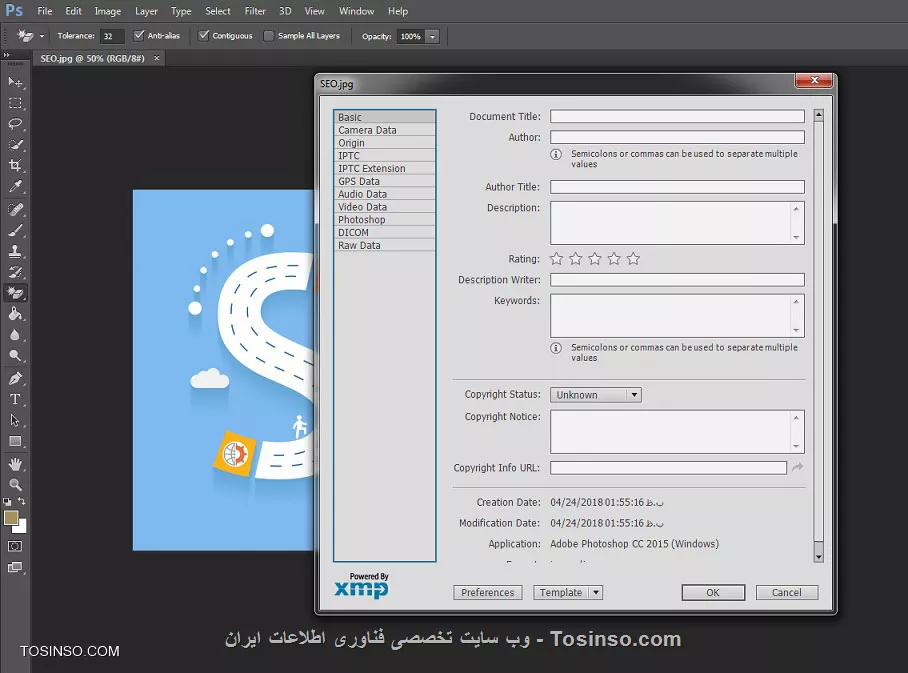Select the Healing Brush tool

coord(15,210)
